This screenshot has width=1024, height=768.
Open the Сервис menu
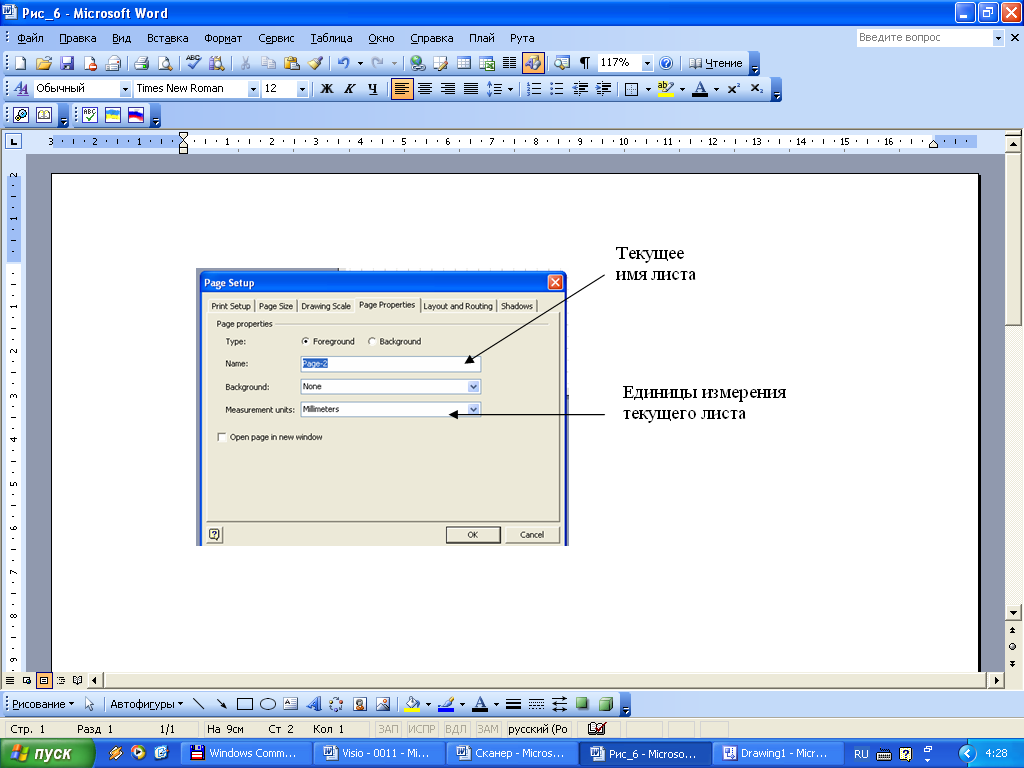pos(276,39)
